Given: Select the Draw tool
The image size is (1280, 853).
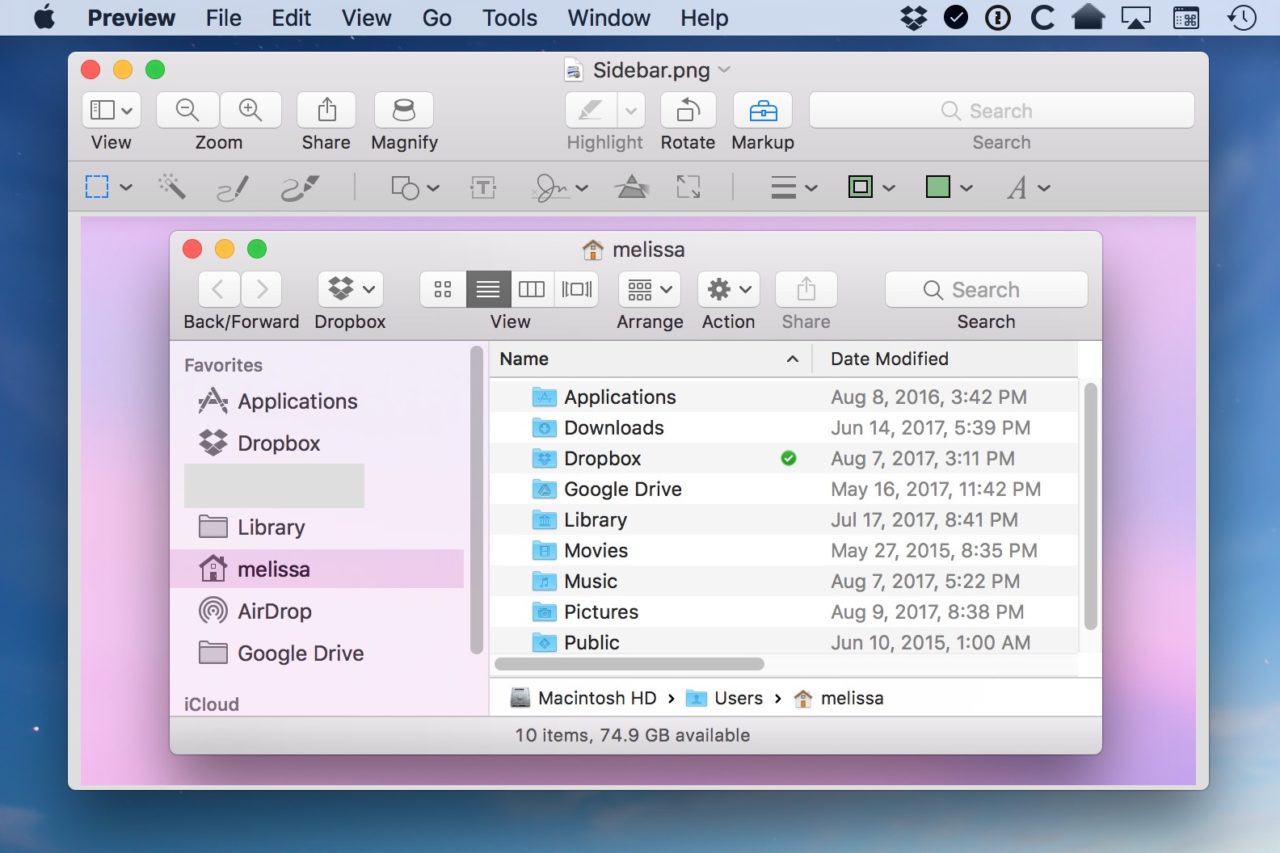Looking at the screenshot, I should coord(298,187).
